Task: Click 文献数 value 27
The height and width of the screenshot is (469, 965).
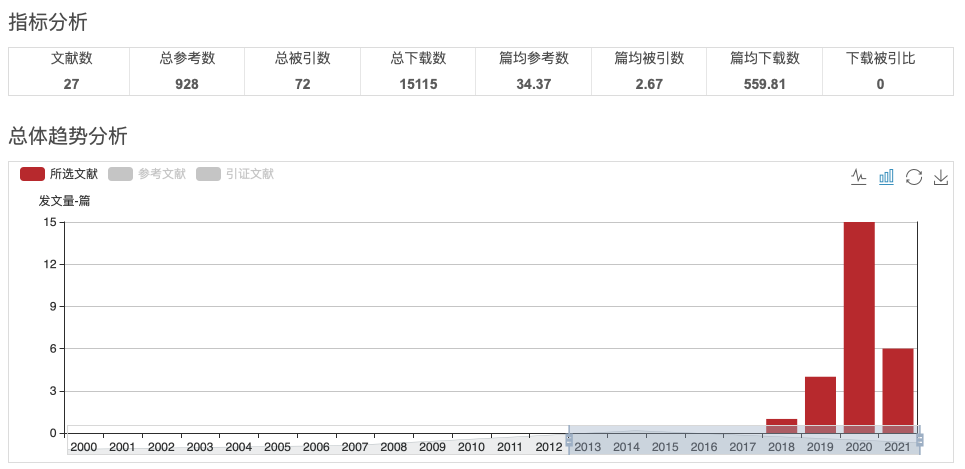Action: point(71,84)
